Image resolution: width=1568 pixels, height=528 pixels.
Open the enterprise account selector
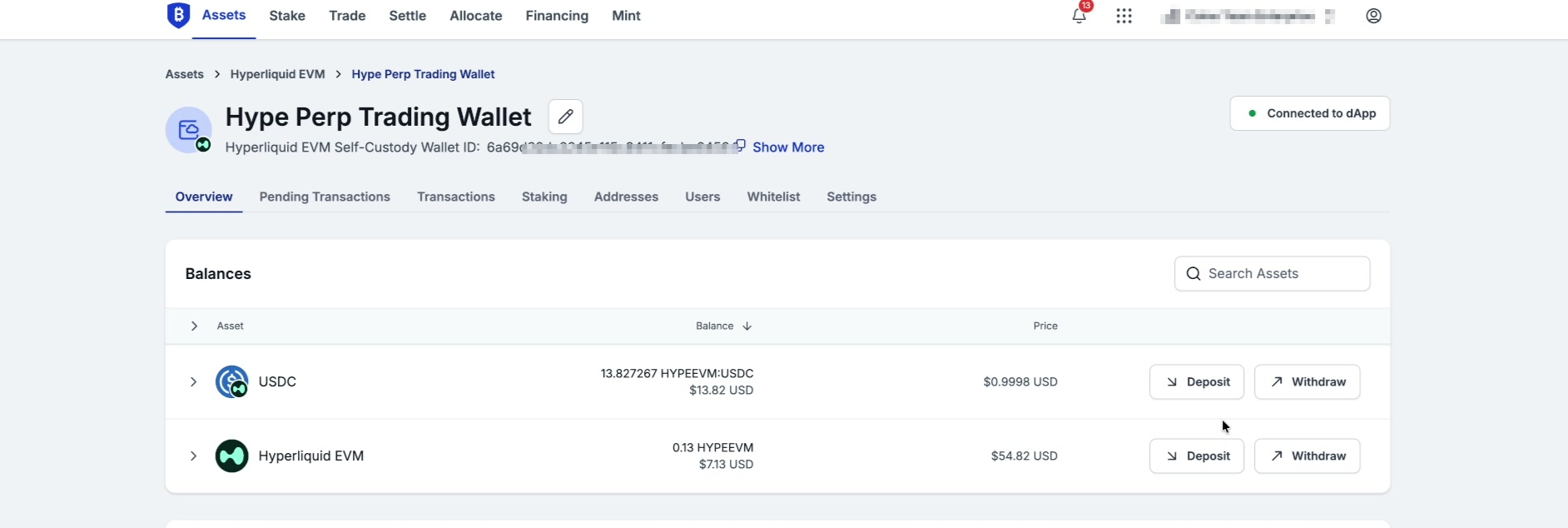tap(1248, 16)
